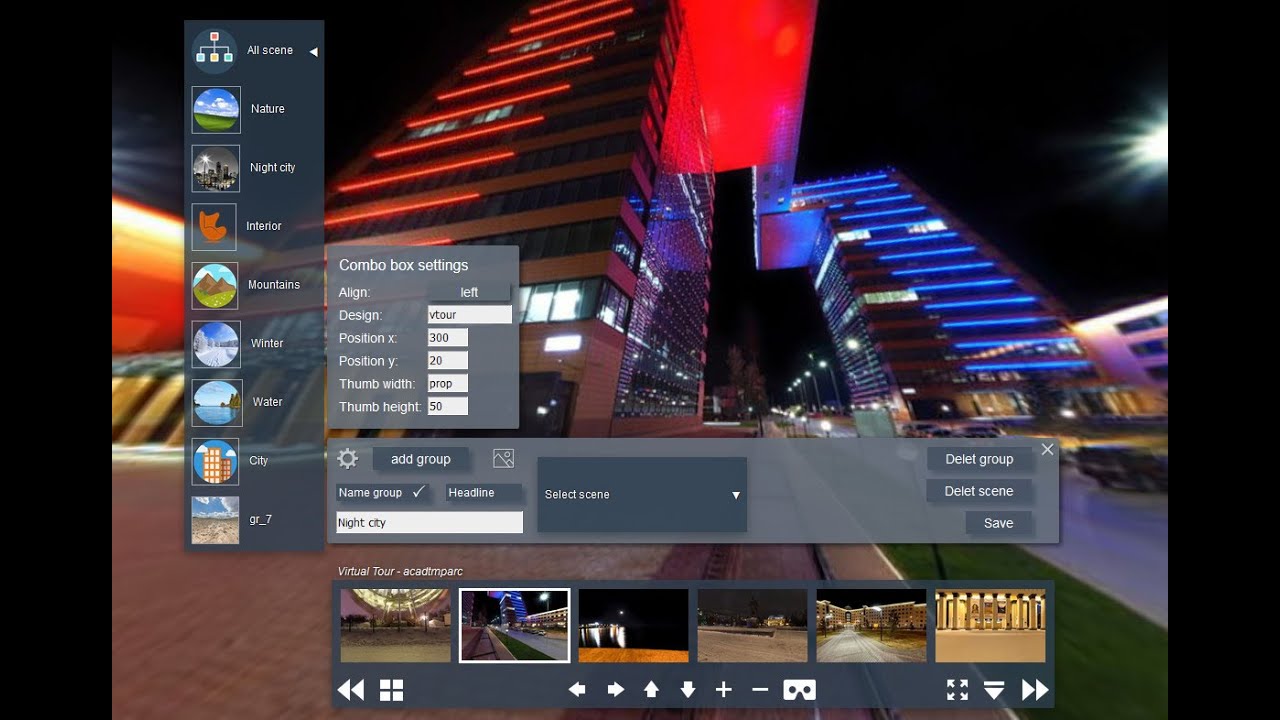Screen dimensions: 1280x720
Task: Edit the Position y field
Action: tap(447, 361)
